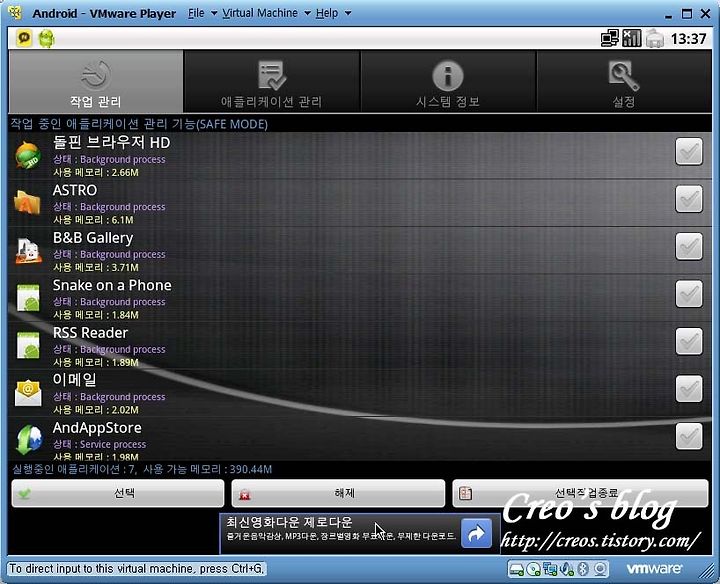
Task: Click the 선택 button checkmark icon
Action: [x=25, y=494]
